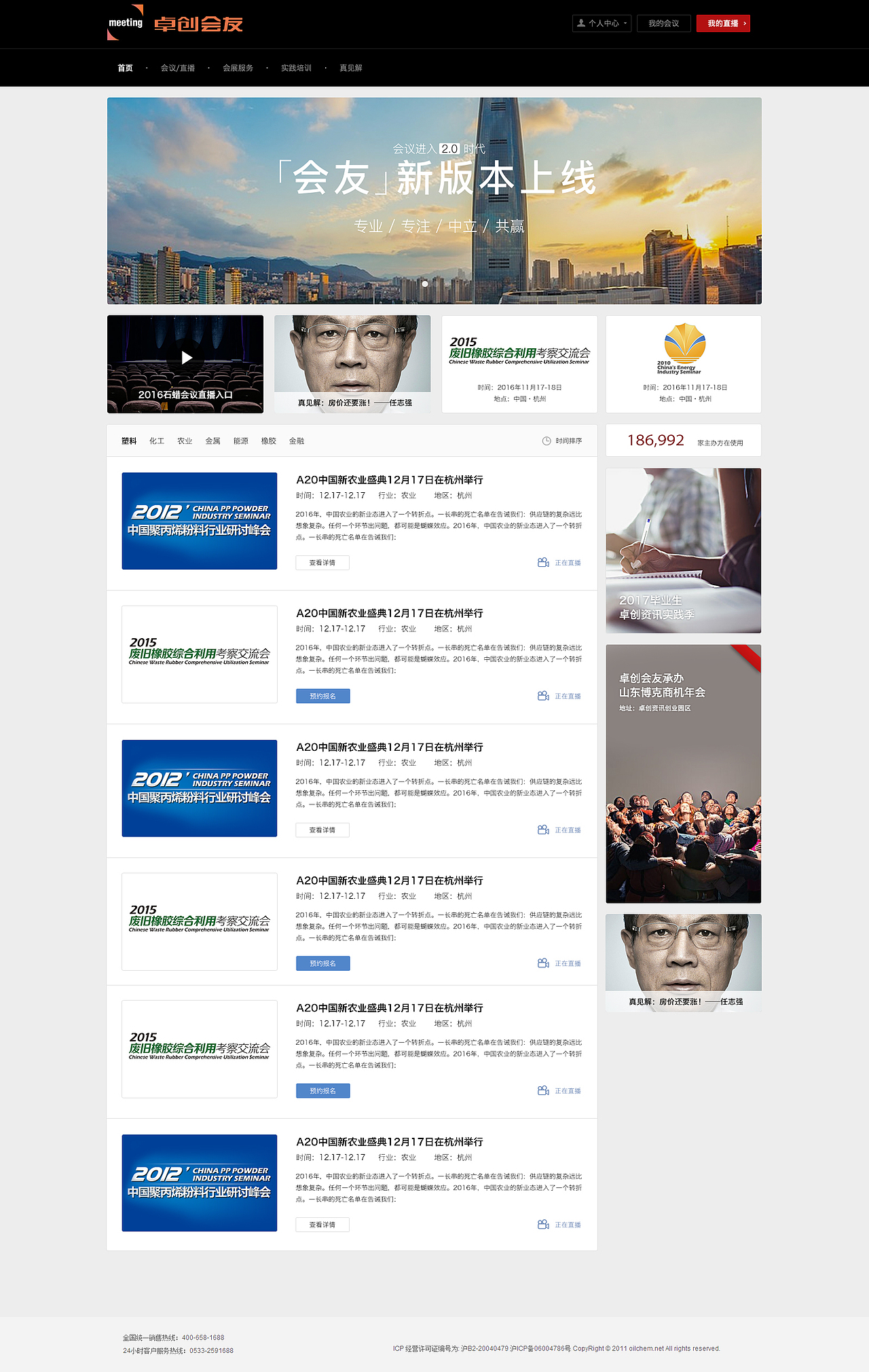Open sixth listing's 2012 PP Powder image
This screenshot has width=869, height=1372.
point(200,1183)
